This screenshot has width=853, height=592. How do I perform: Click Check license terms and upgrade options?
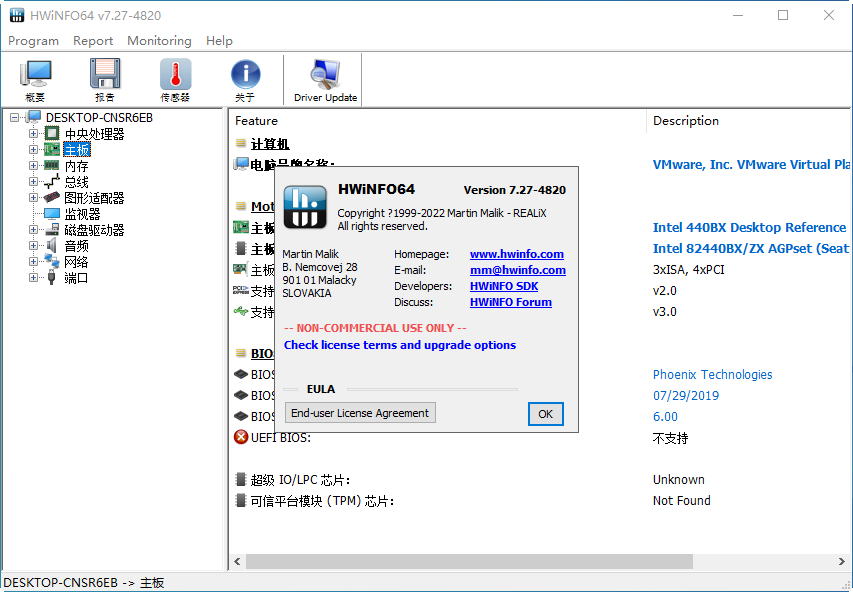tap(400, 345)
